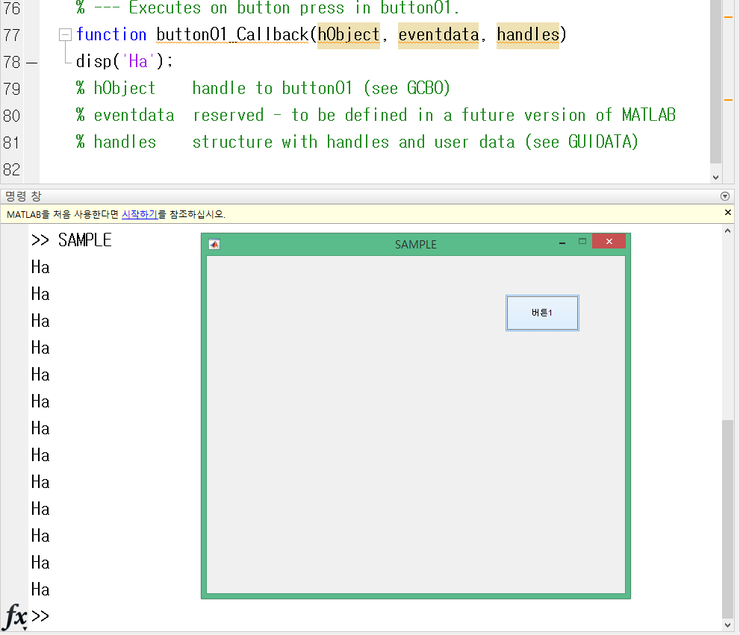Click the editor vertical scrollbar thumb

pyautogui.click(x=715, y=80)
